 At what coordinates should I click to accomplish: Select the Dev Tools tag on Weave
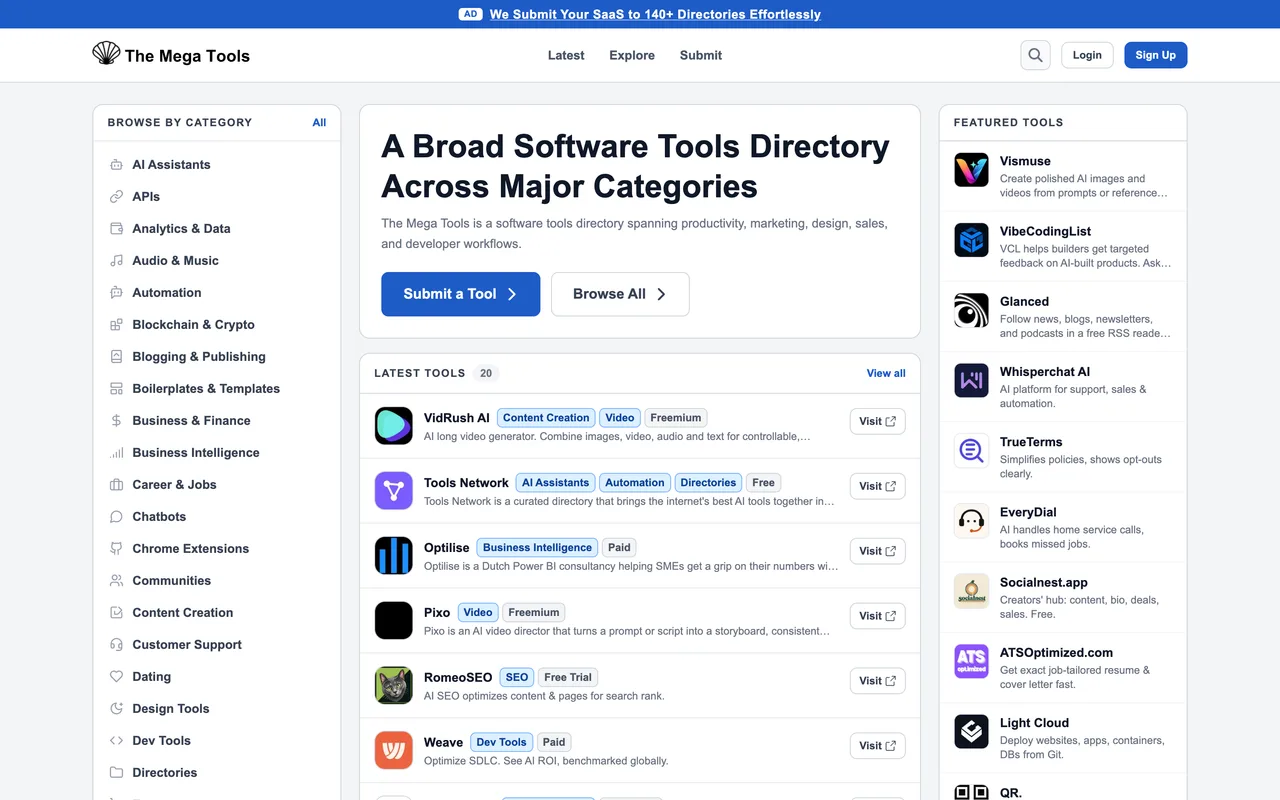[x=501, y=742]
